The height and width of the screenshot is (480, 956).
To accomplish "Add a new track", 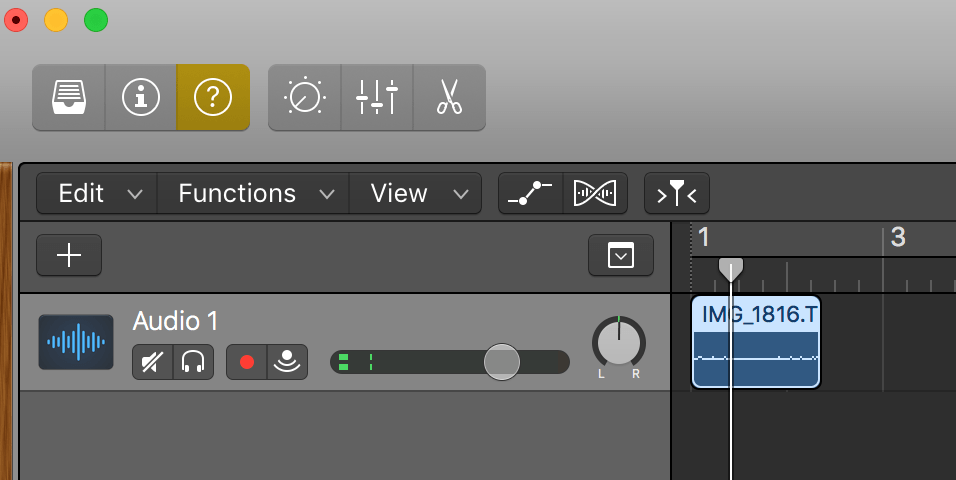I will point(69,256).
